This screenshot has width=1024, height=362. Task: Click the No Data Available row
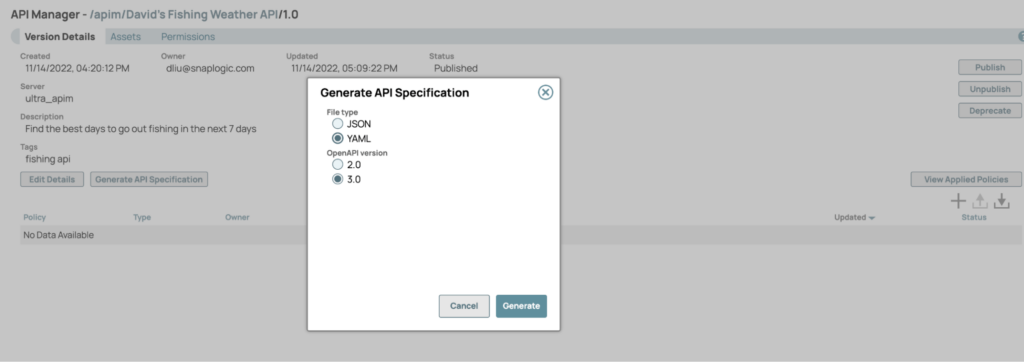pyautogui.click(x=520, y=235)
